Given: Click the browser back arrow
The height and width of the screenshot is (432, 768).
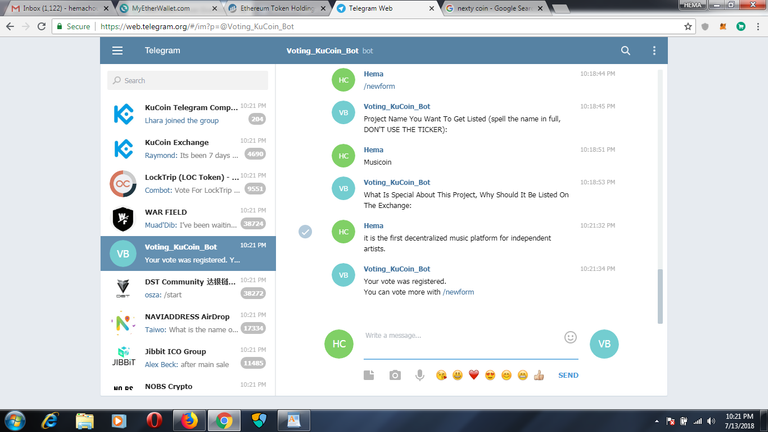Looking at the screenshot, I should click(10, 26).
